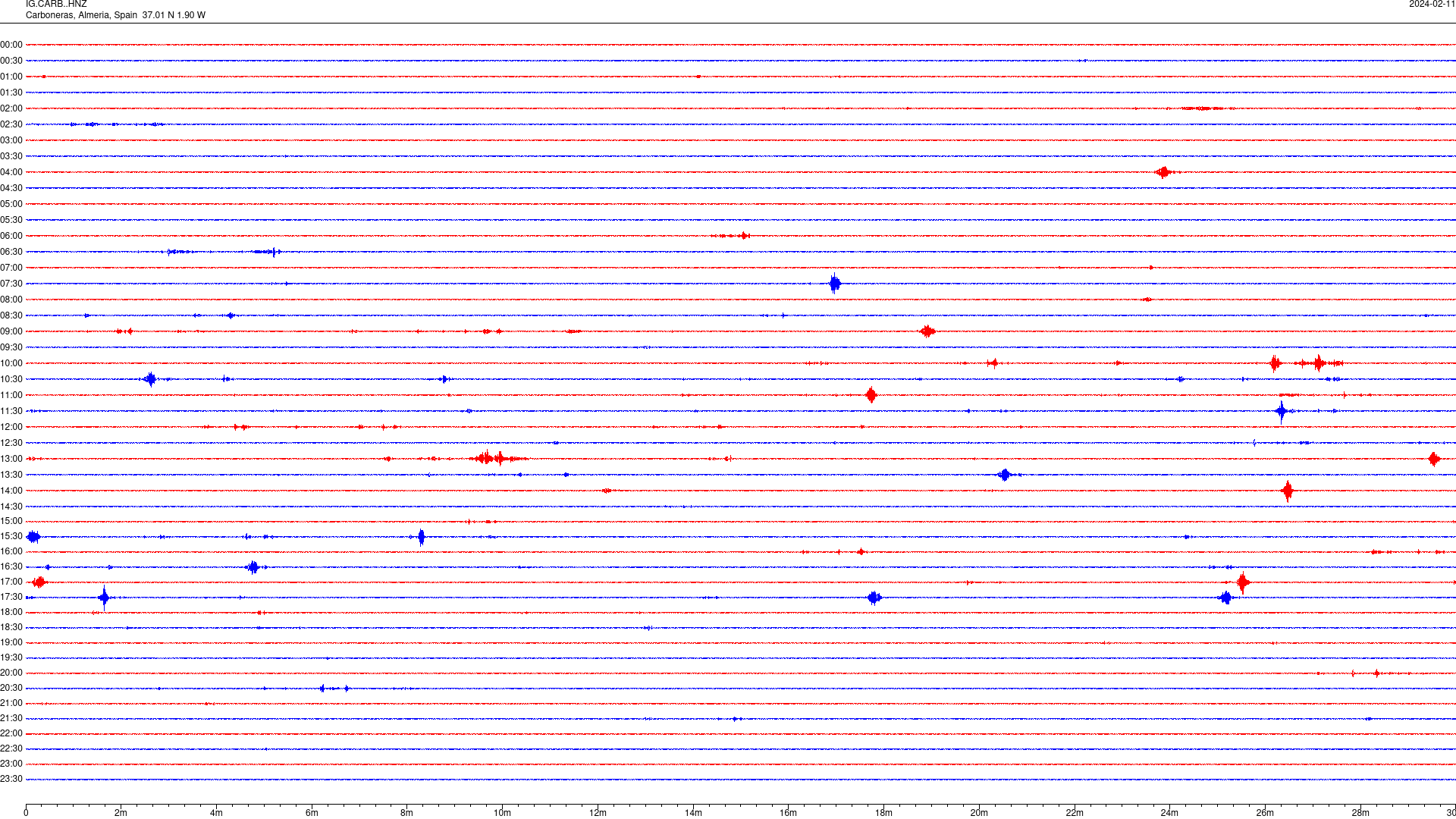Click the 17:00 trace time label
The height and width of the screenshot is (819, 1456).
click(x=11, y=582)
